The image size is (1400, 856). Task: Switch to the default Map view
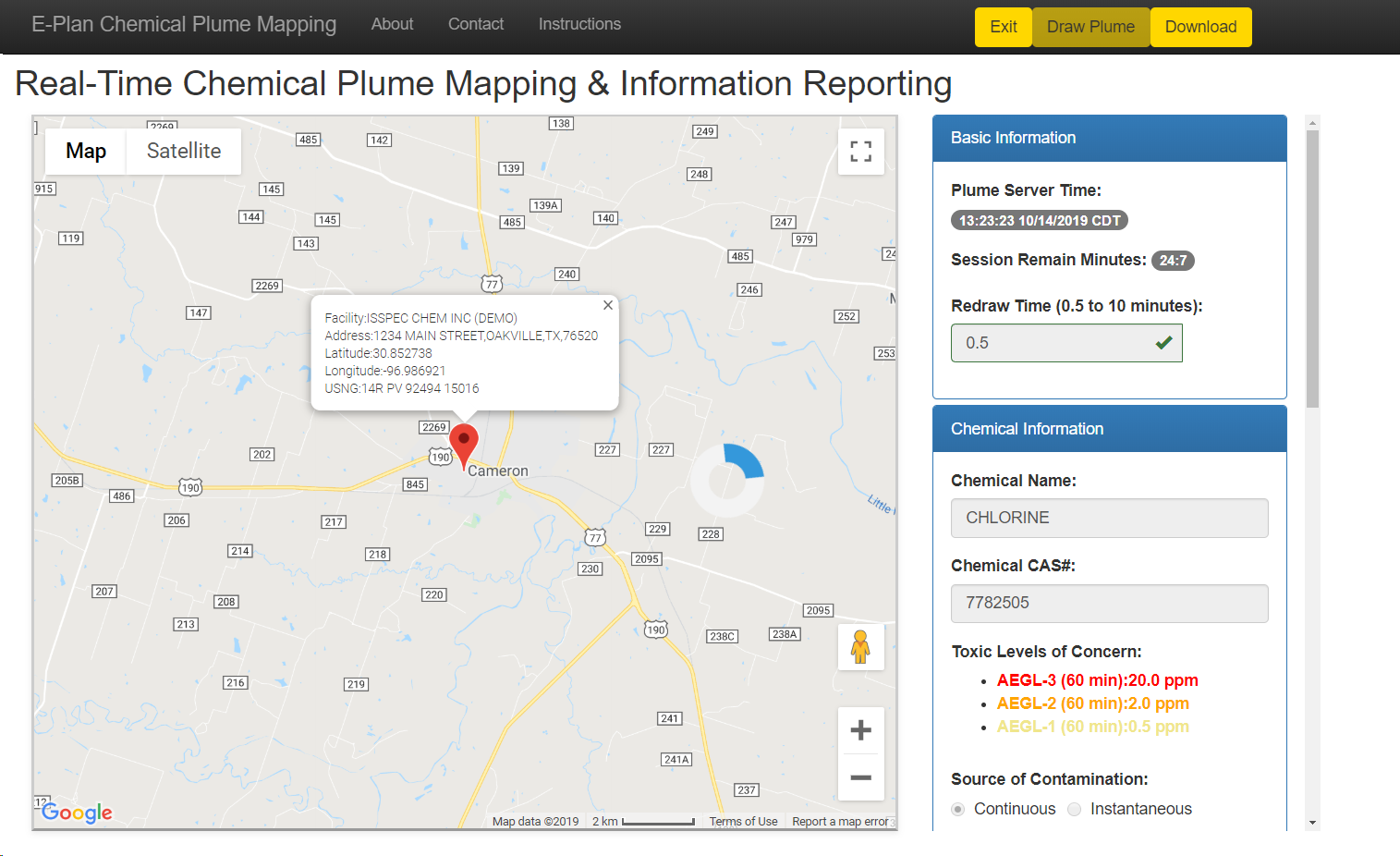[x=86, y=151]
